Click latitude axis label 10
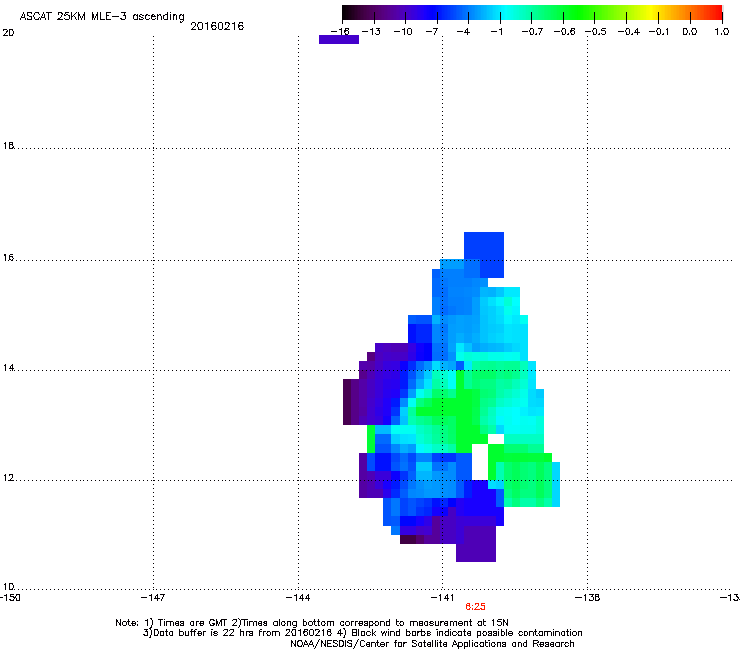The height and width of the screenshot is (650, 740). click(x=8, y=587)
